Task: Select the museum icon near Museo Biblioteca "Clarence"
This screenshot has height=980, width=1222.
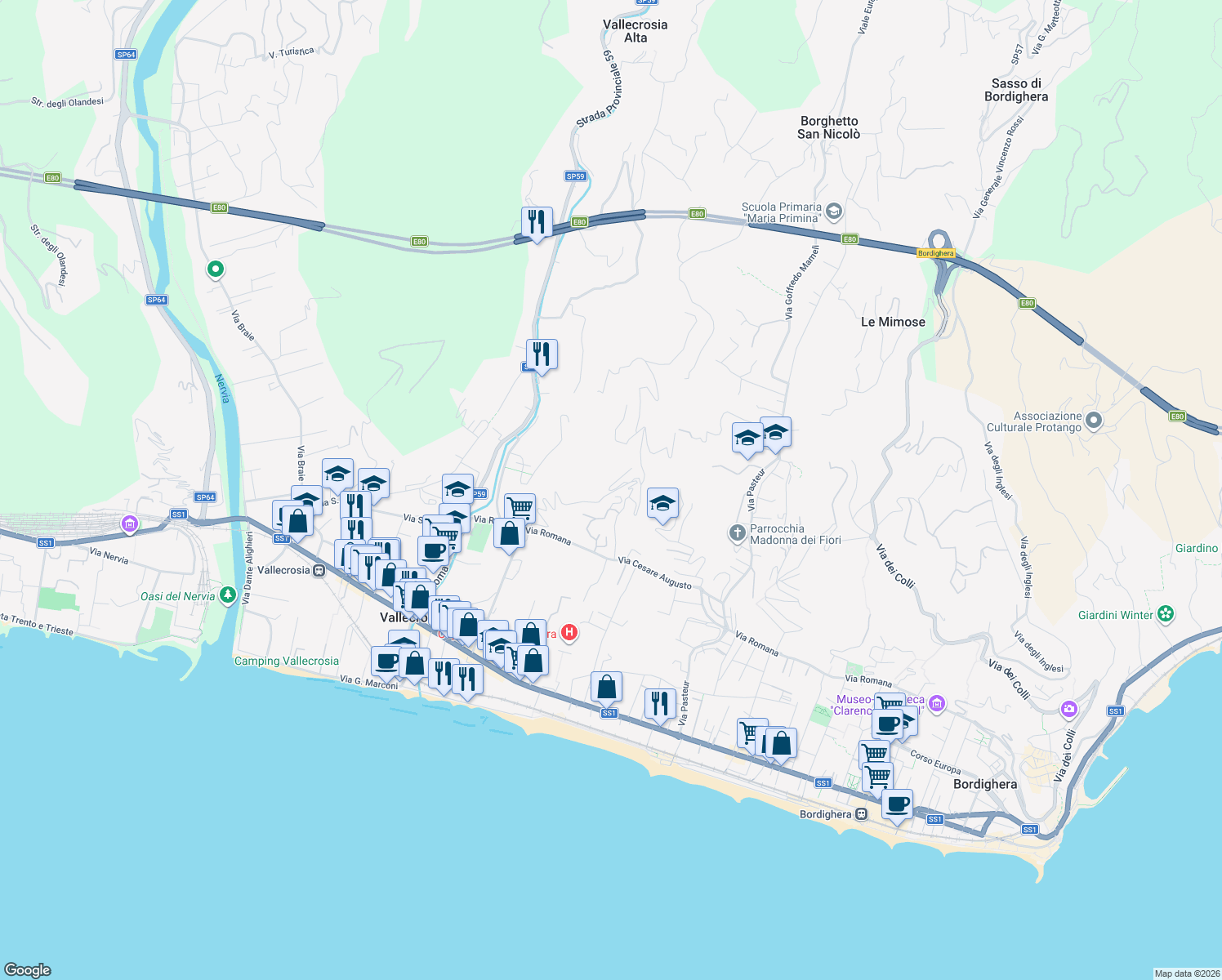Action: tap(936, 703)
